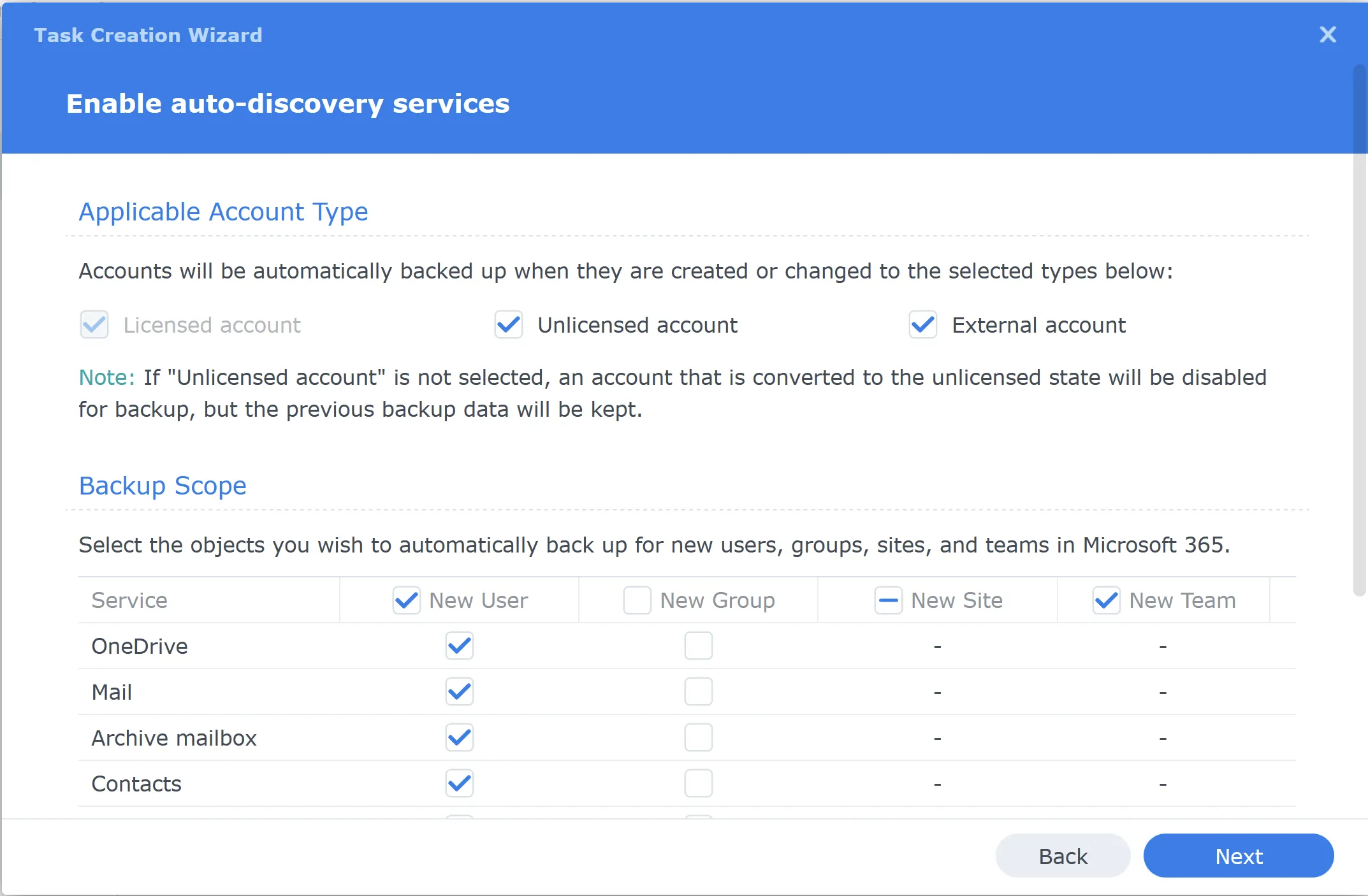Uncheck Archive mailbox for New User
This screenshot has width=1368, height=896.
pyautogui.click(x=459, y=738)
